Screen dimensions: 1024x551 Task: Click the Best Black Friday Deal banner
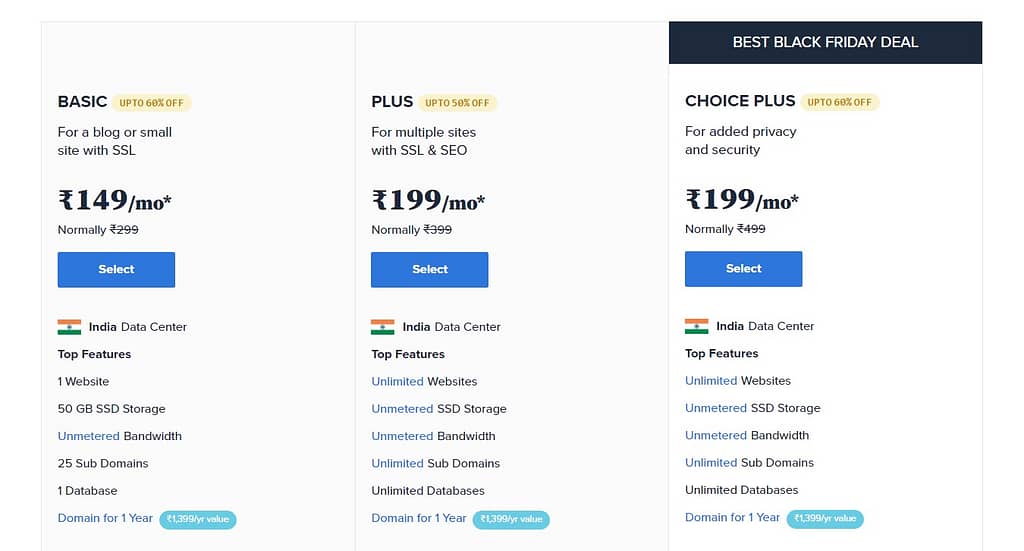click(825, 43)
